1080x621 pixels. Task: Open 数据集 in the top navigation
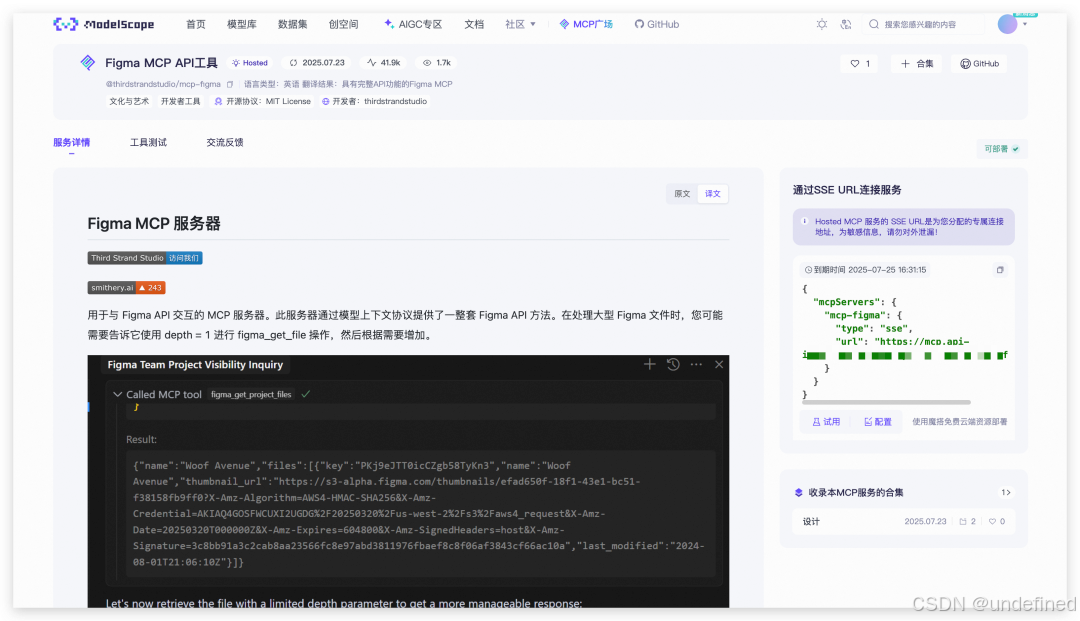coord(293,24)
